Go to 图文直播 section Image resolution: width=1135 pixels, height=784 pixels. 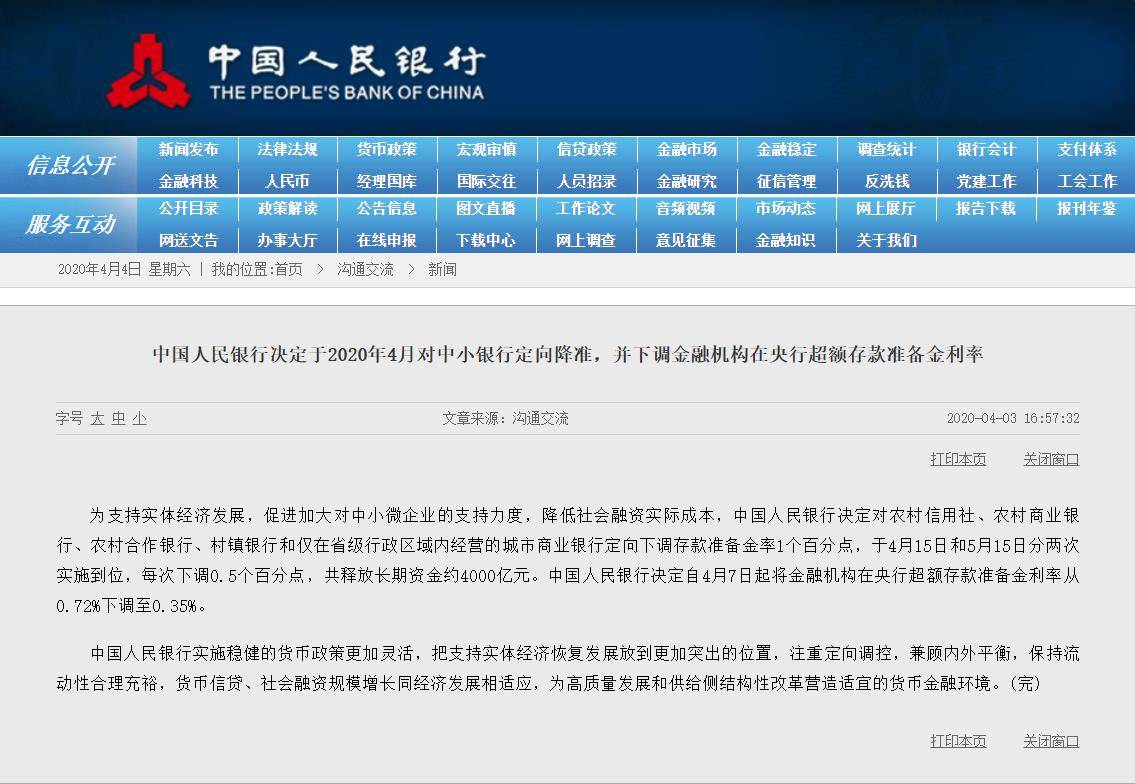(x=486, y=208)
